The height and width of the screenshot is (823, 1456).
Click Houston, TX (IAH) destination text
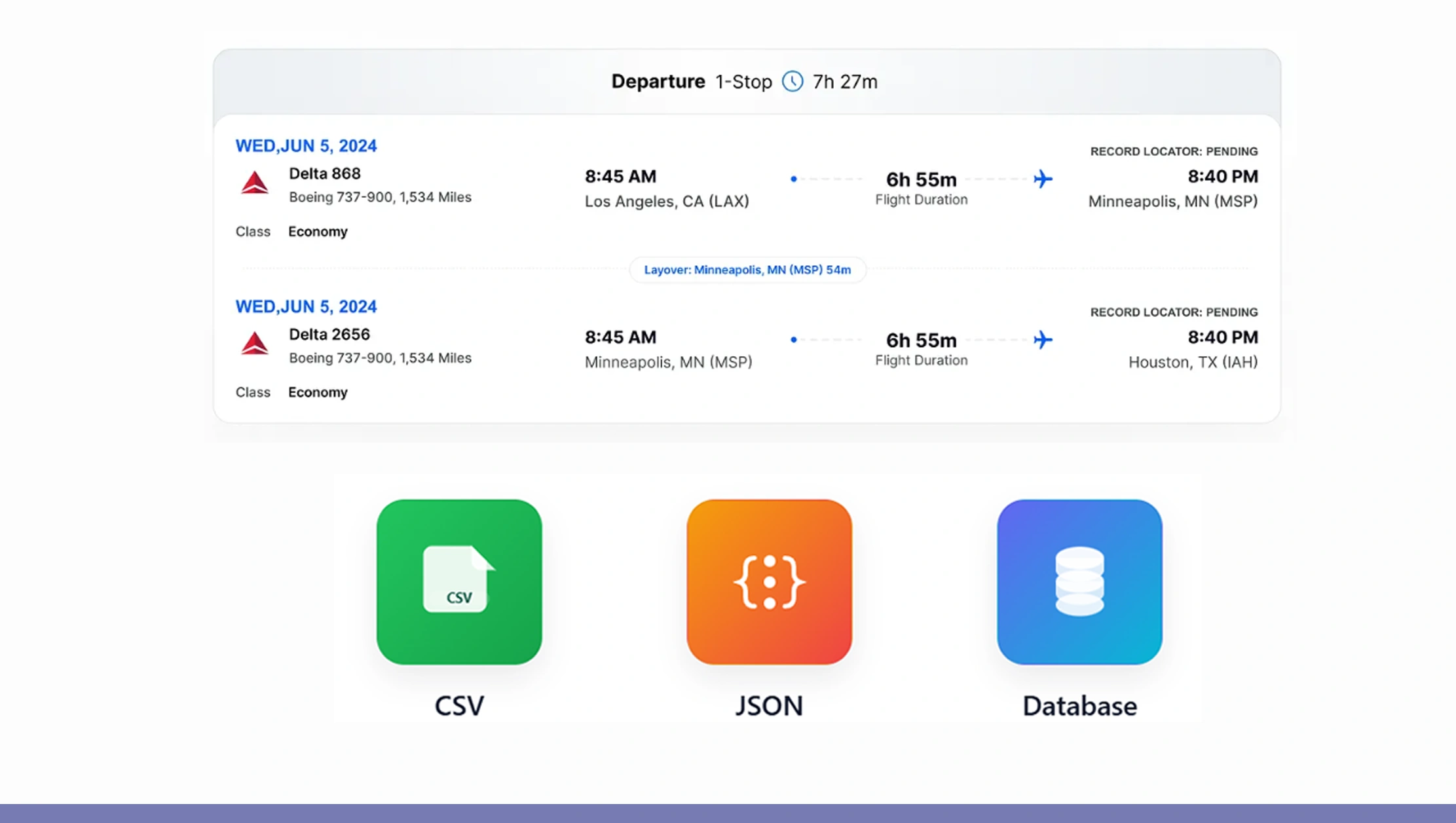click(1192, 362)
